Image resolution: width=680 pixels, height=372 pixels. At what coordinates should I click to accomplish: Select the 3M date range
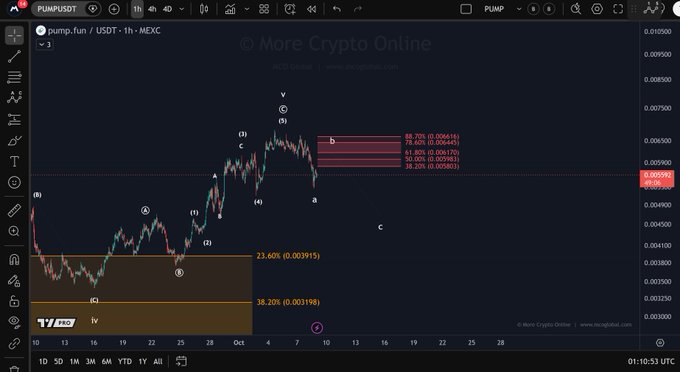[90, 361]
